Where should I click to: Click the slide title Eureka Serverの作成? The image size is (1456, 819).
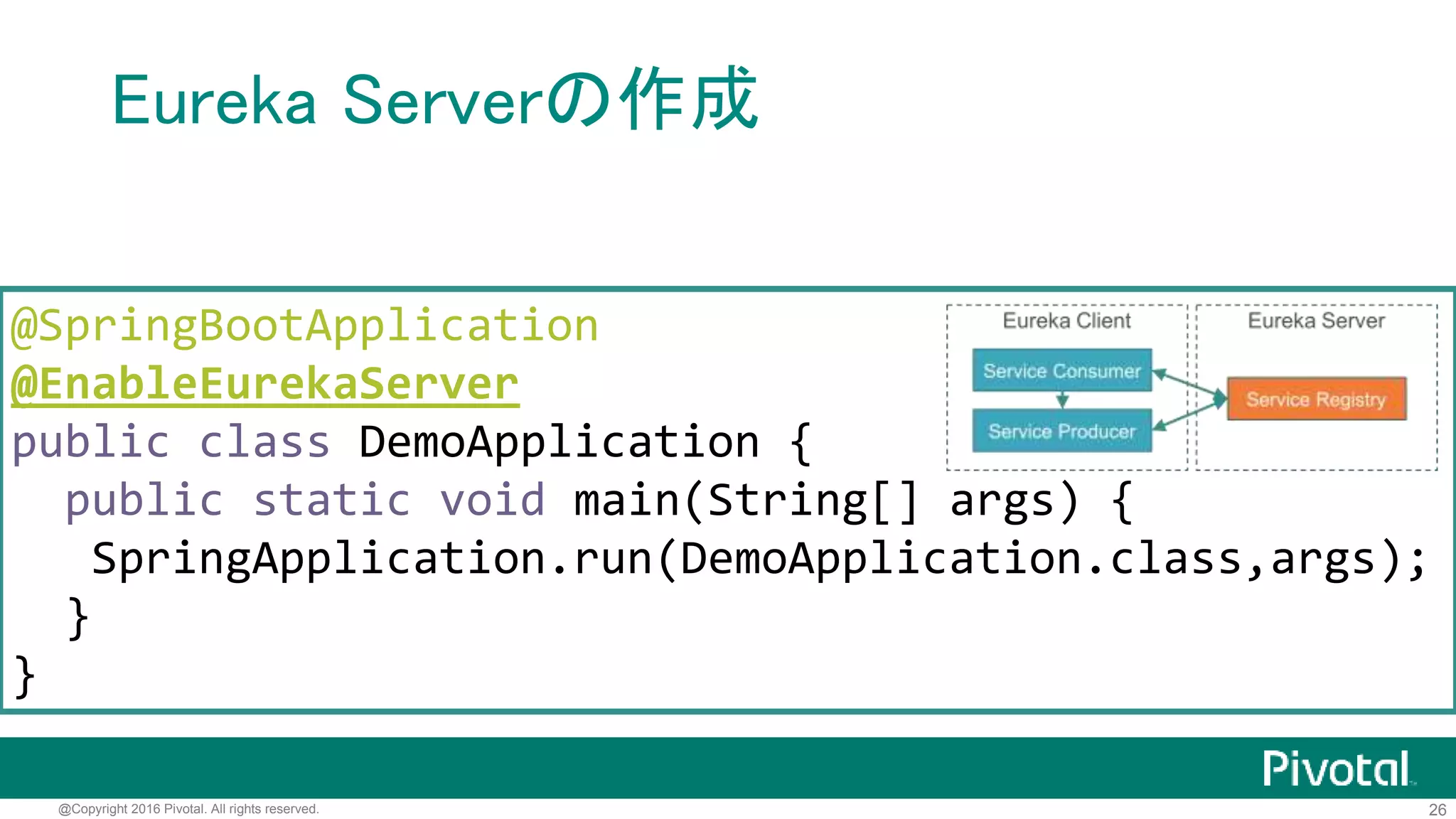(x=435, y=100)
